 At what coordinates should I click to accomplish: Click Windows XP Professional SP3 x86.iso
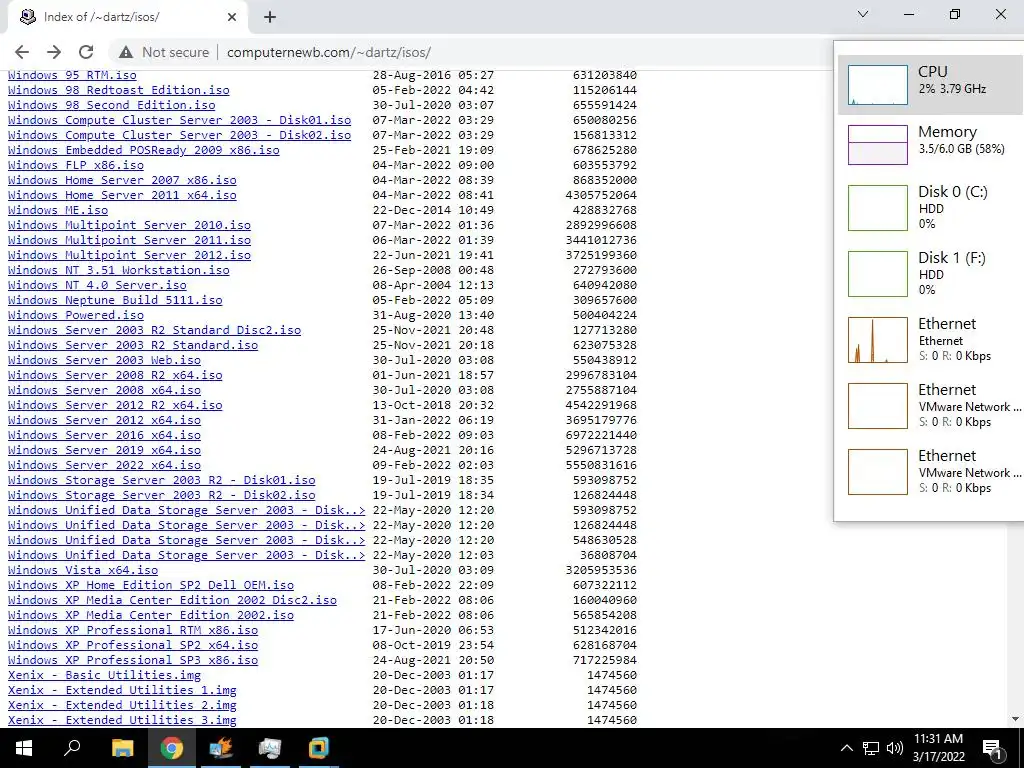(x=133, y=661)
